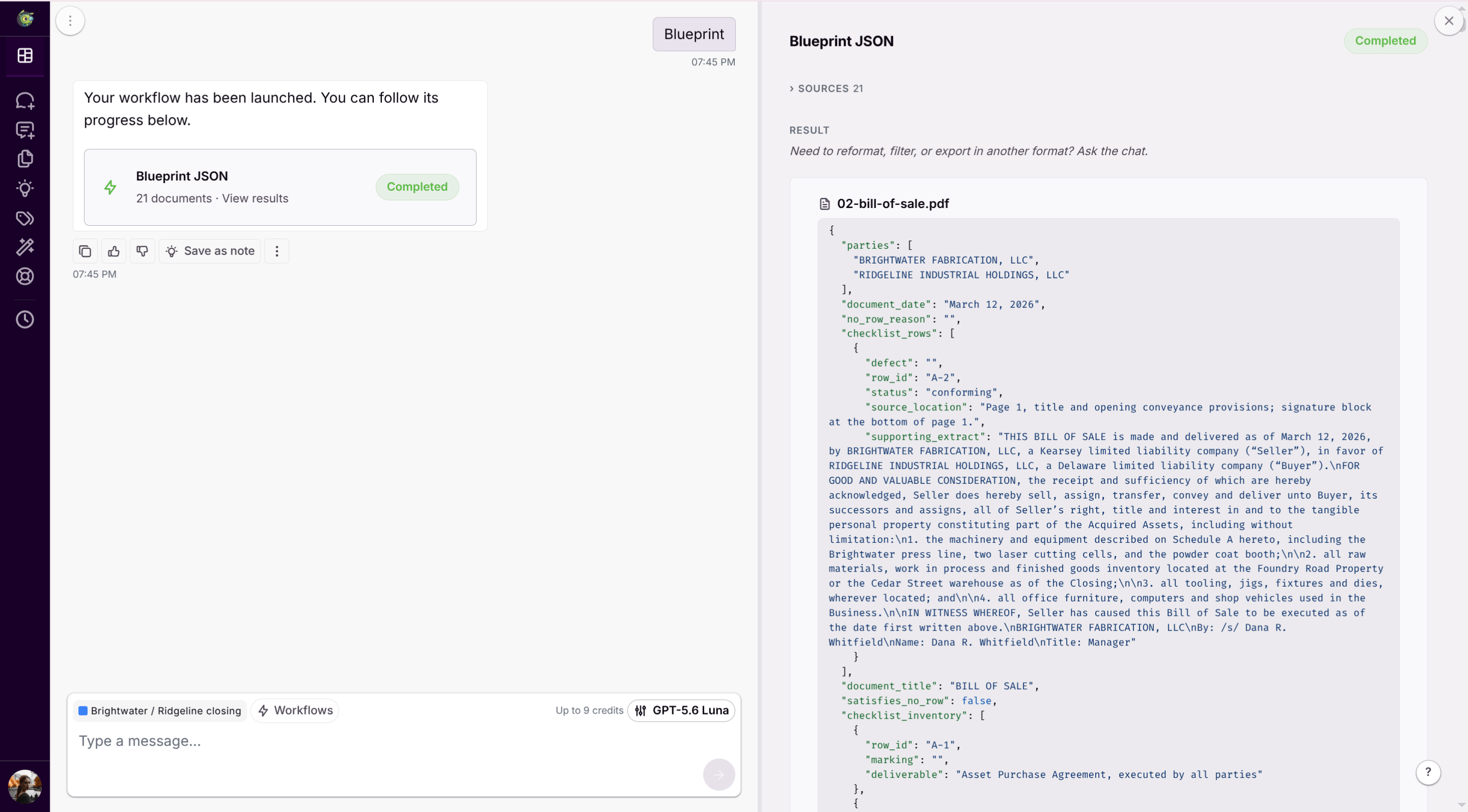Open the app logo home icon
The height and width of the screenshot is (812, 1468).
click(x=25, y=18)
